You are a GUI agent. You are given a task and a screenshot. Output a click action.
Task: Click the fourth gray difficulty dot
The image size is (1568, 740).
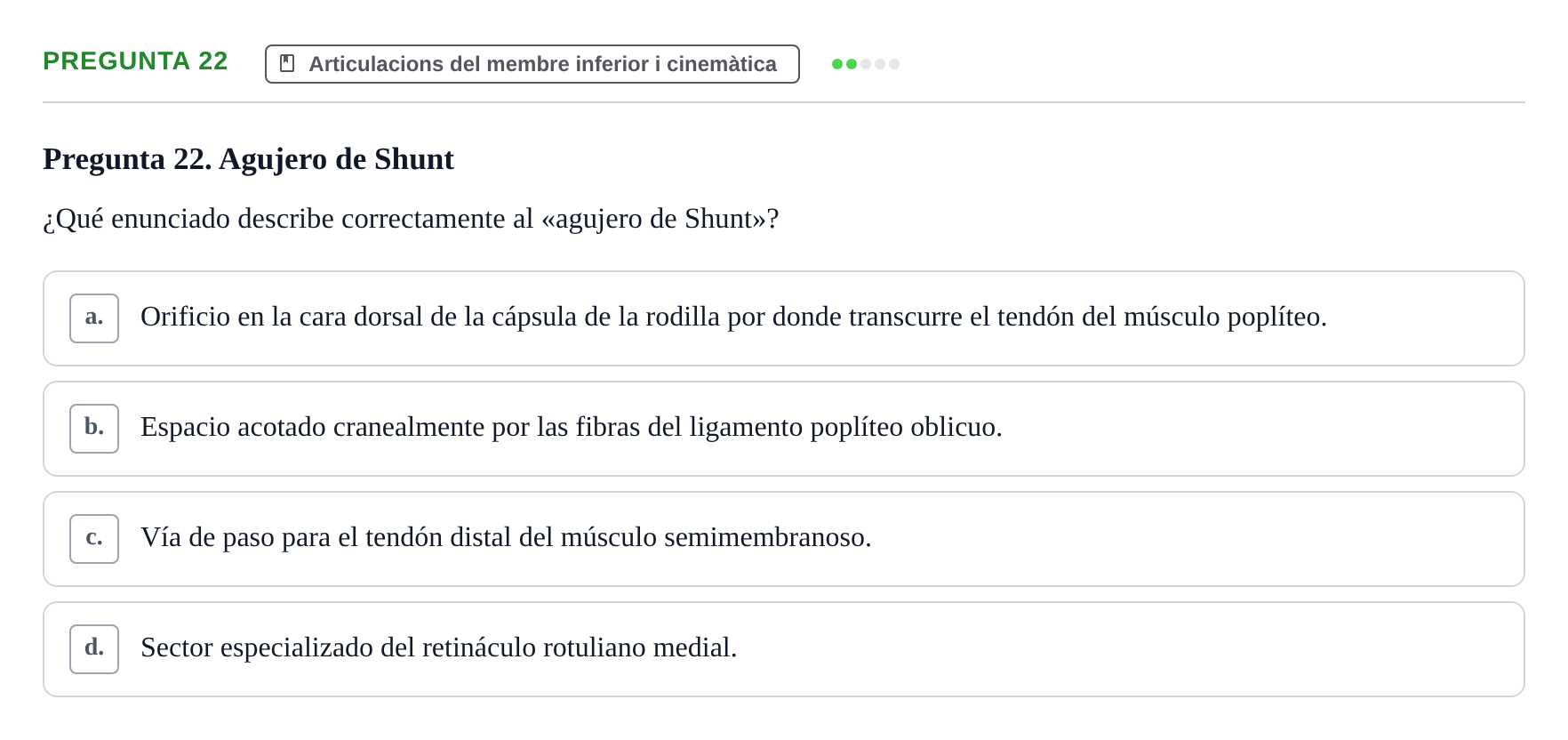880,64
